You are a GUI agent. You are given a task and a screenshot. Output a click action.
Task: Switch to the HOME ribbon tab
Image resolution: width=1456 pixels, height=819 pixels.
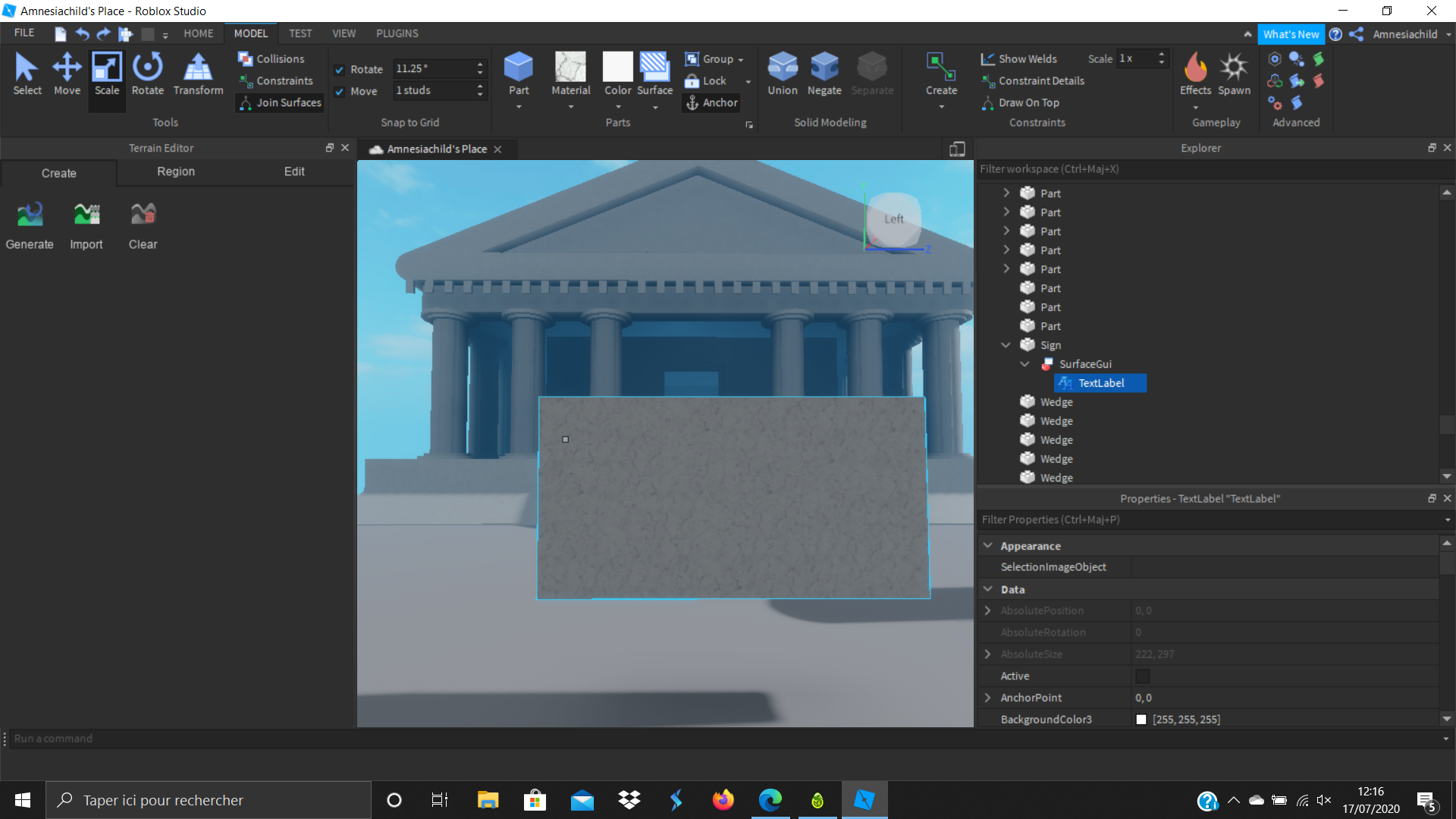point(199,33)
